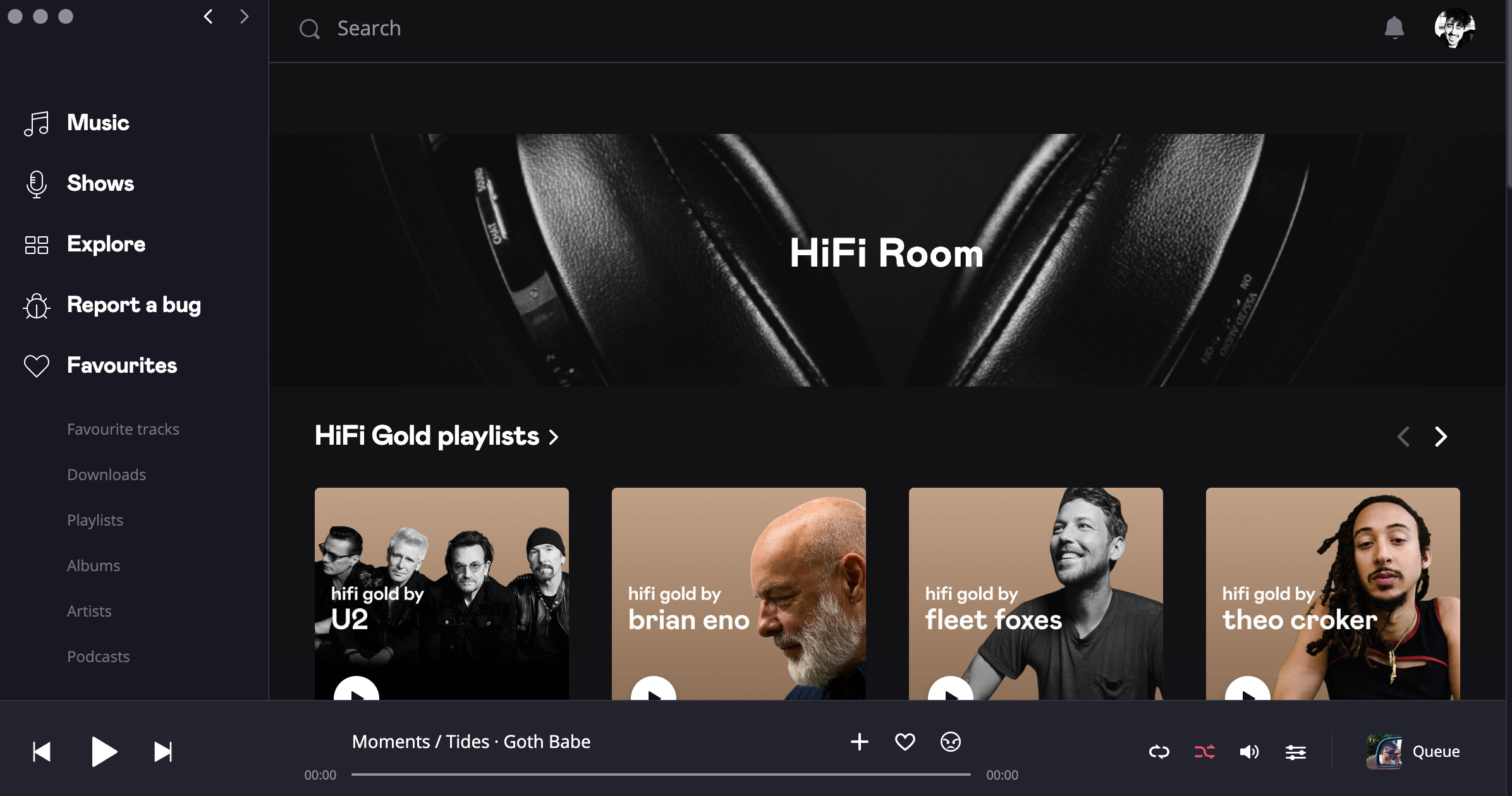Click the search magnifier icon
Viewport: 1512px width, 796px height.
click(x=309, y=28)
